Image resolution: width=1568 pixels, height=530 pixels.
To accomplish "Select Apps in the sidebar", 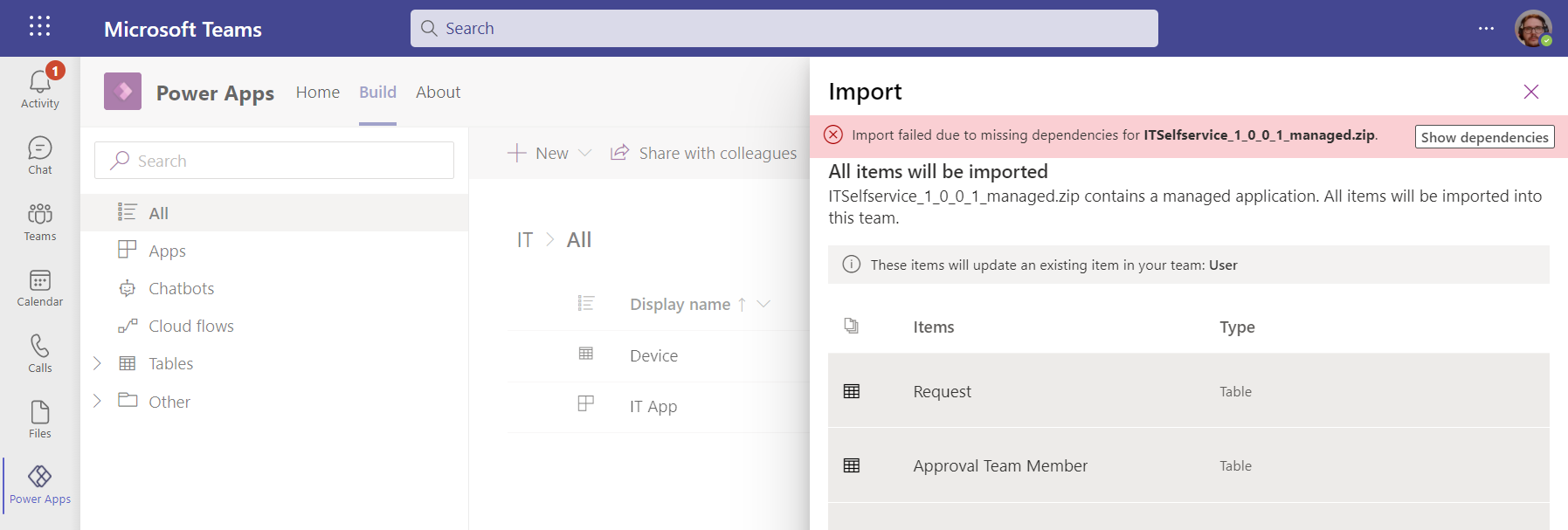I will click(274, 251).
